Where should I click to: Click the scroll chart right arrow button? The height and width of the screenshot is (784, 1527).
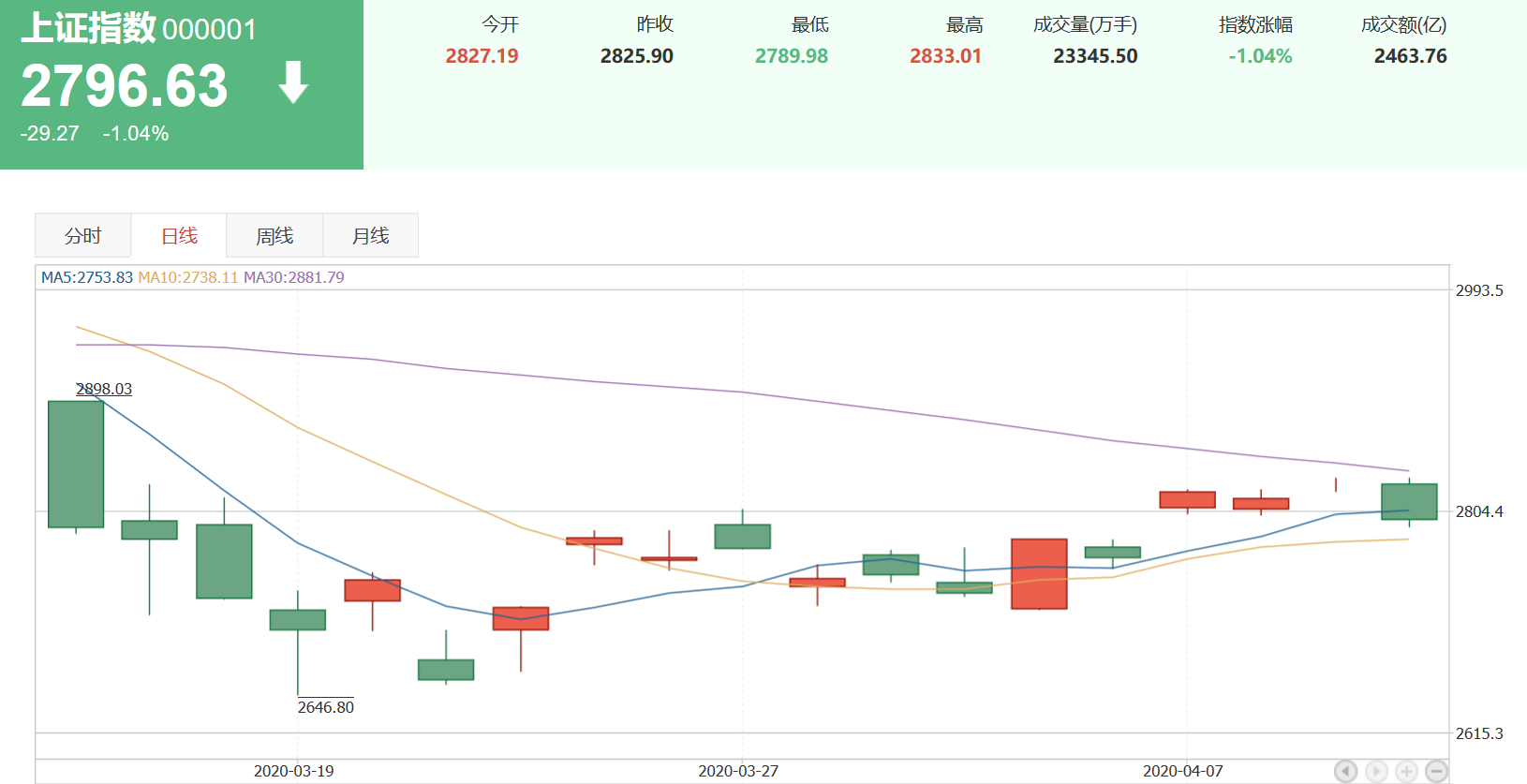tap(1376, 771)
